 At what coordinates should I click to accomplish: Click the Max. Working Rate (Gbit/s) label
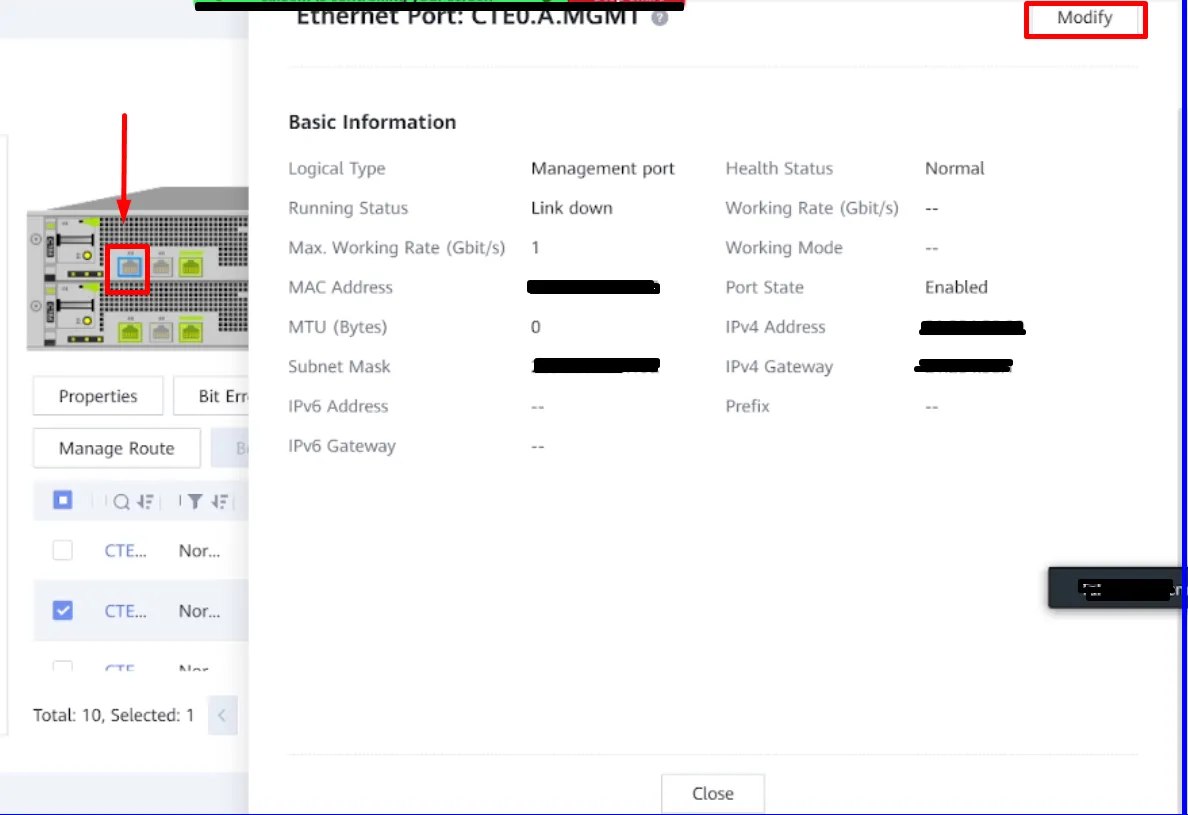click(396, 248)
